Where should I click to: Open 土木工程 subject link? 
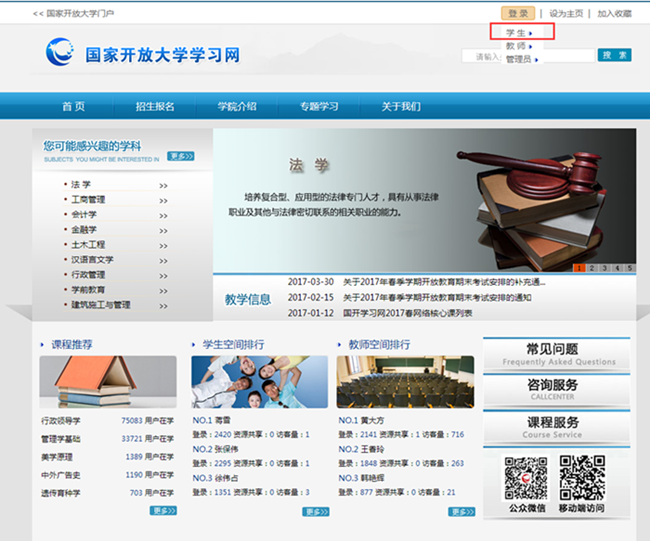[88, 245]
